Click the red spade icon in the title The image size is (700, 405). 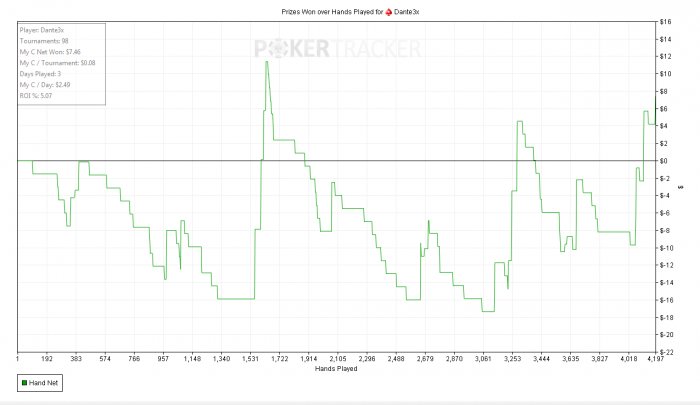(x=388, y=12)
